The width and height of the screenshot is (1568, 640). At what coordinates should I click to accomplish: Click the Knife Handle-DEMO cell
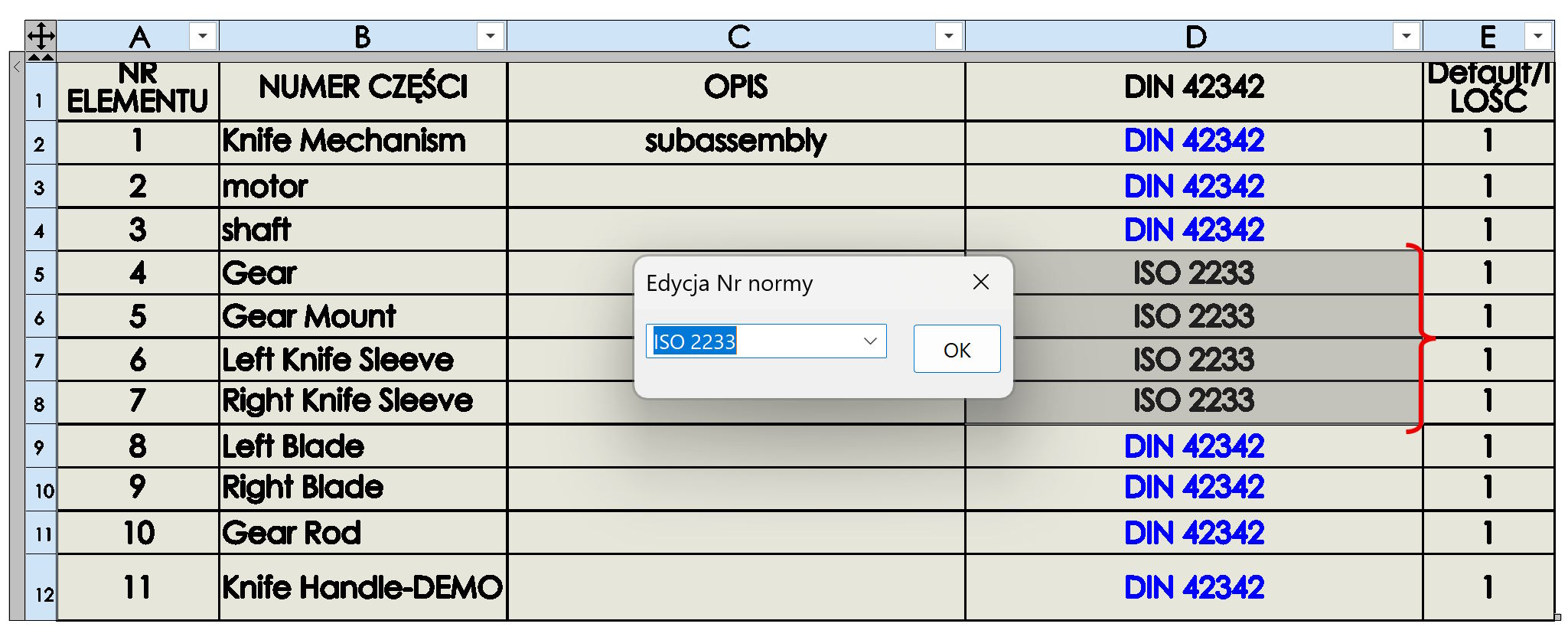pyautogui.click(x=362, y=588)
